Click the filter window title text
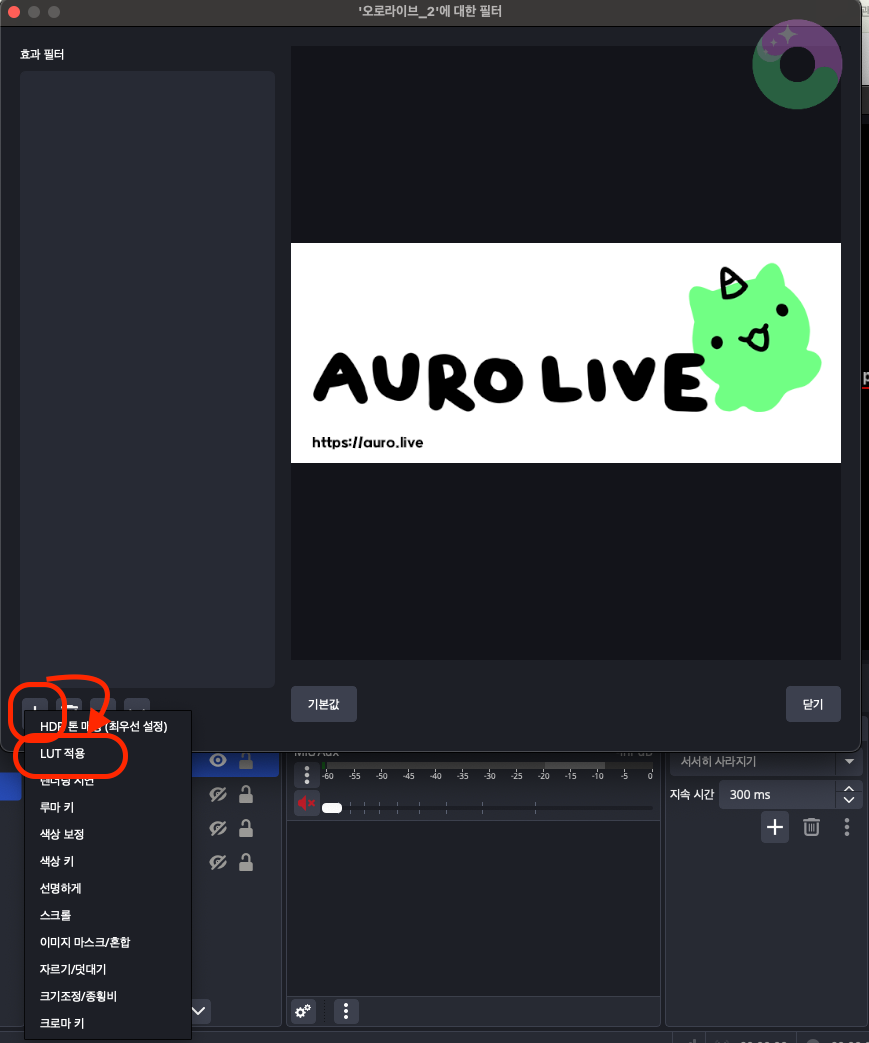 tap(430, 11)
